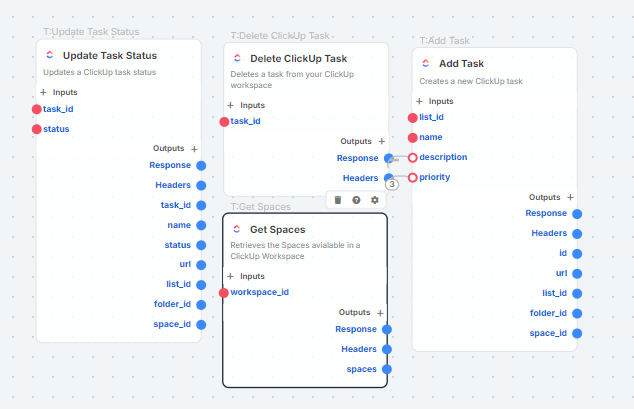The image size is (634, 409).
Task: Select list_id input port on Add Task
Action: [412, 118]
